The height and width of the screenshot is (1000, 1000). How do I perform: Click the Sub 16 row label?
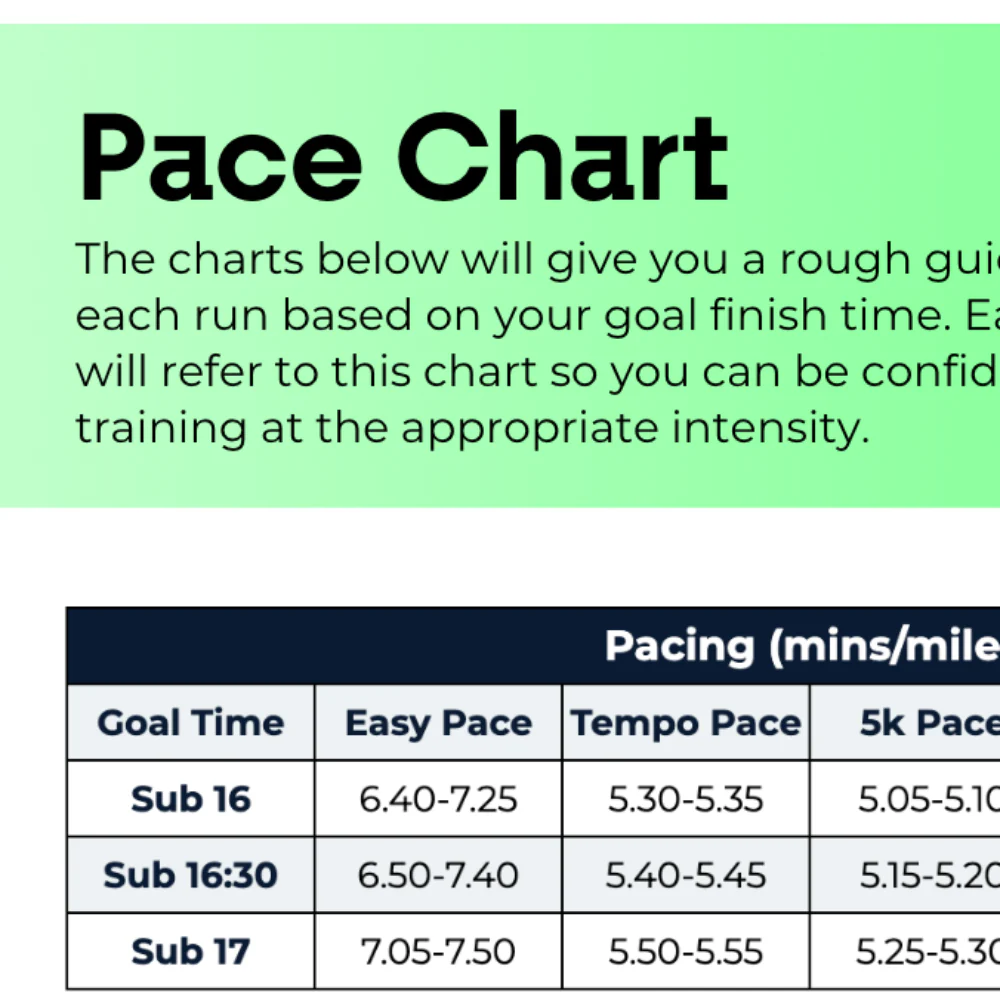point(191,799)
